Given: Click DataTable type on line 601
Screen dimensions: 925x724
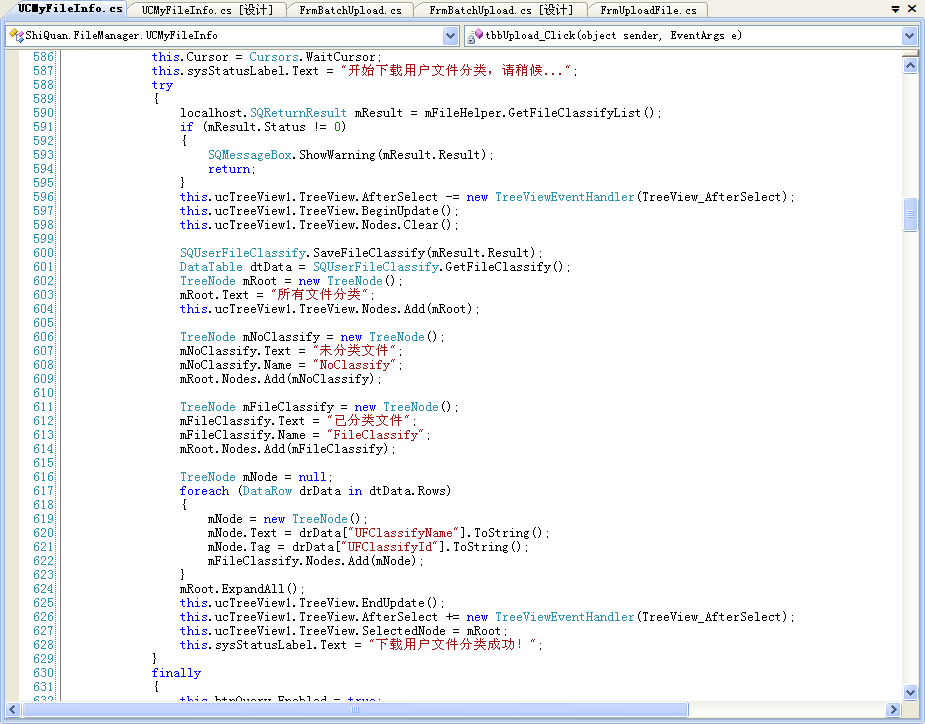Looking at the screenshot, I should [211, 267].
